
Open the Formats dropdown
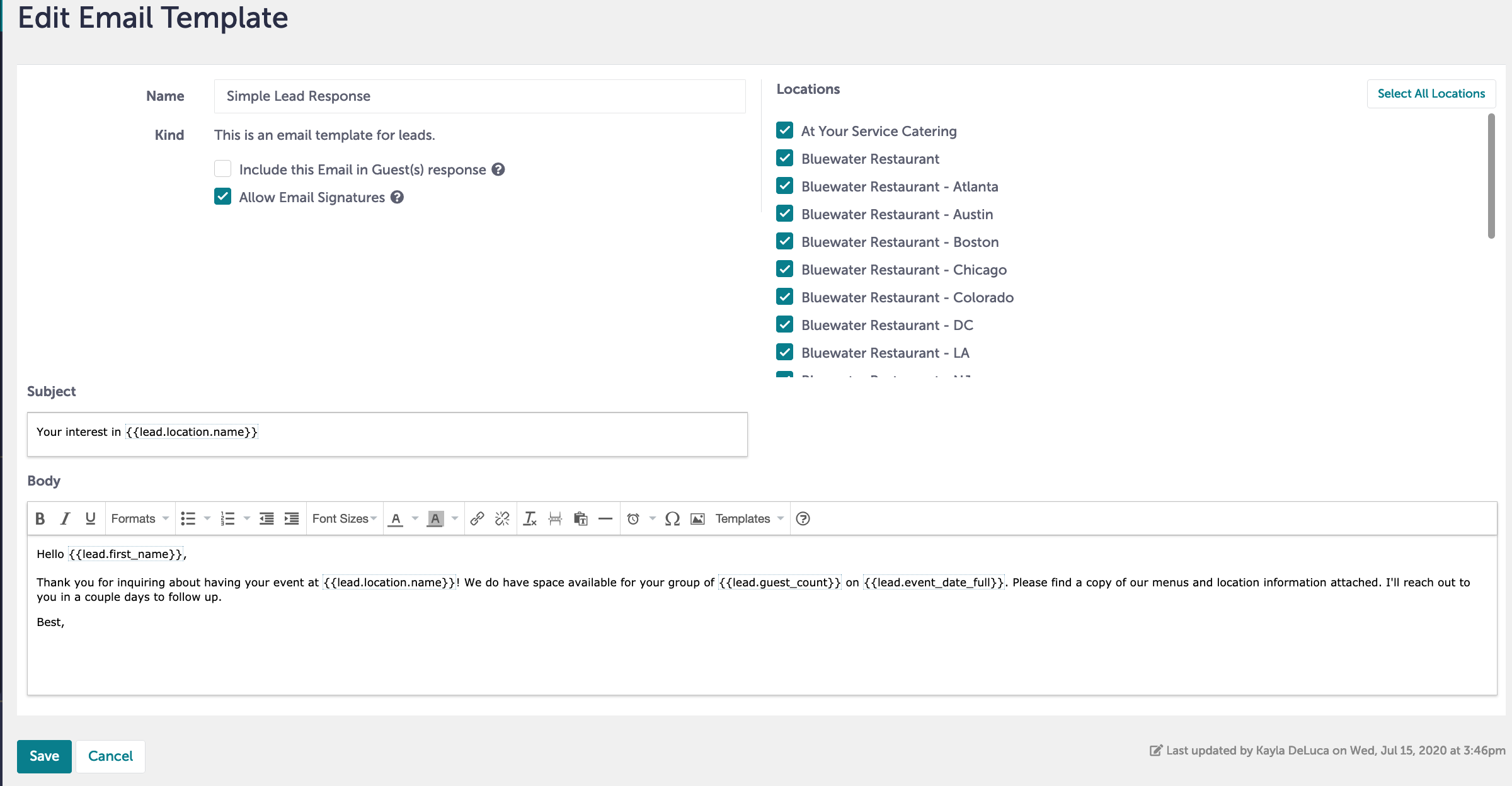(140, 518)
